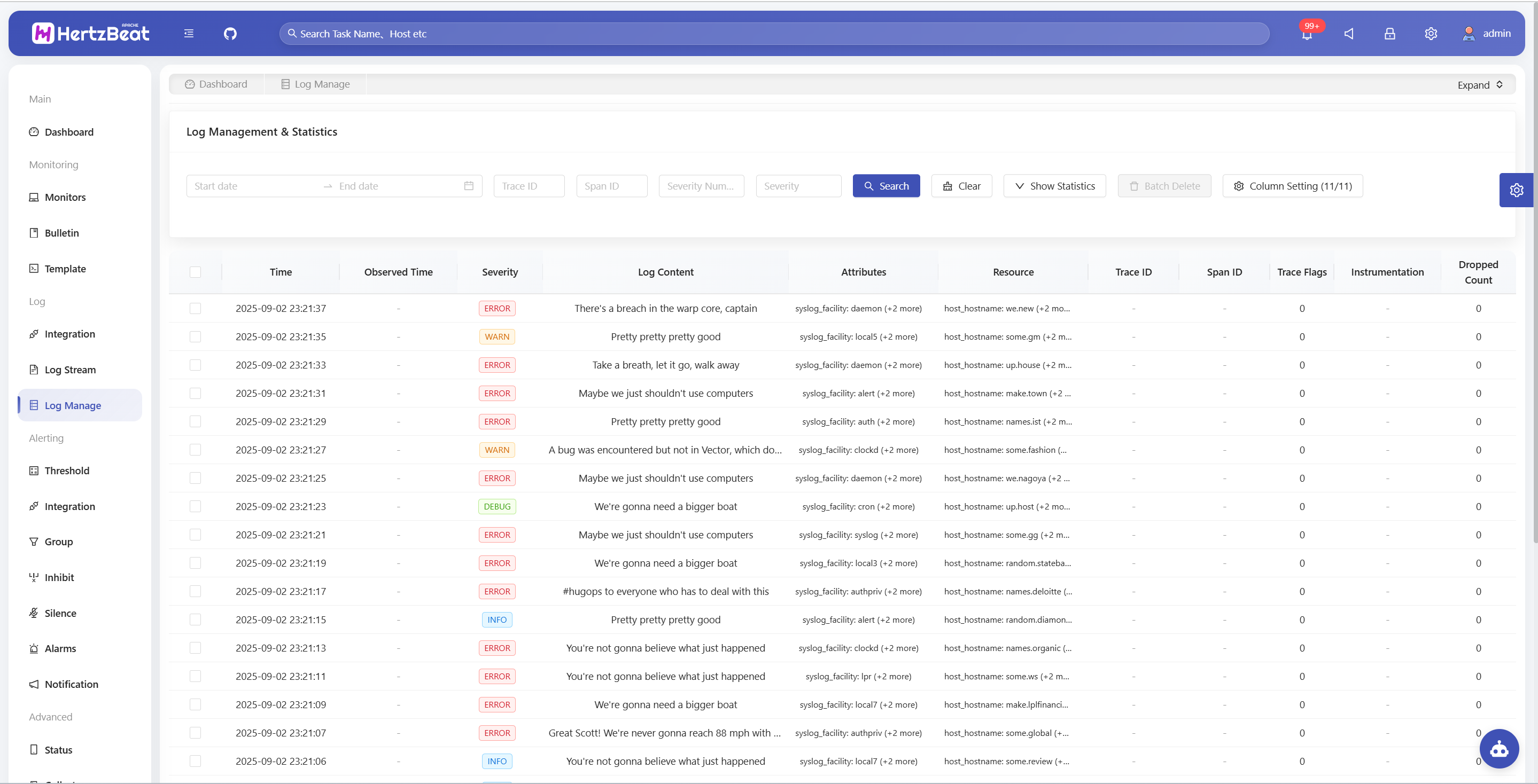The image size is (1538, 784).
Task: Select checkbox for 23:21:23 DEBUG log
Action: coord(195,507)
